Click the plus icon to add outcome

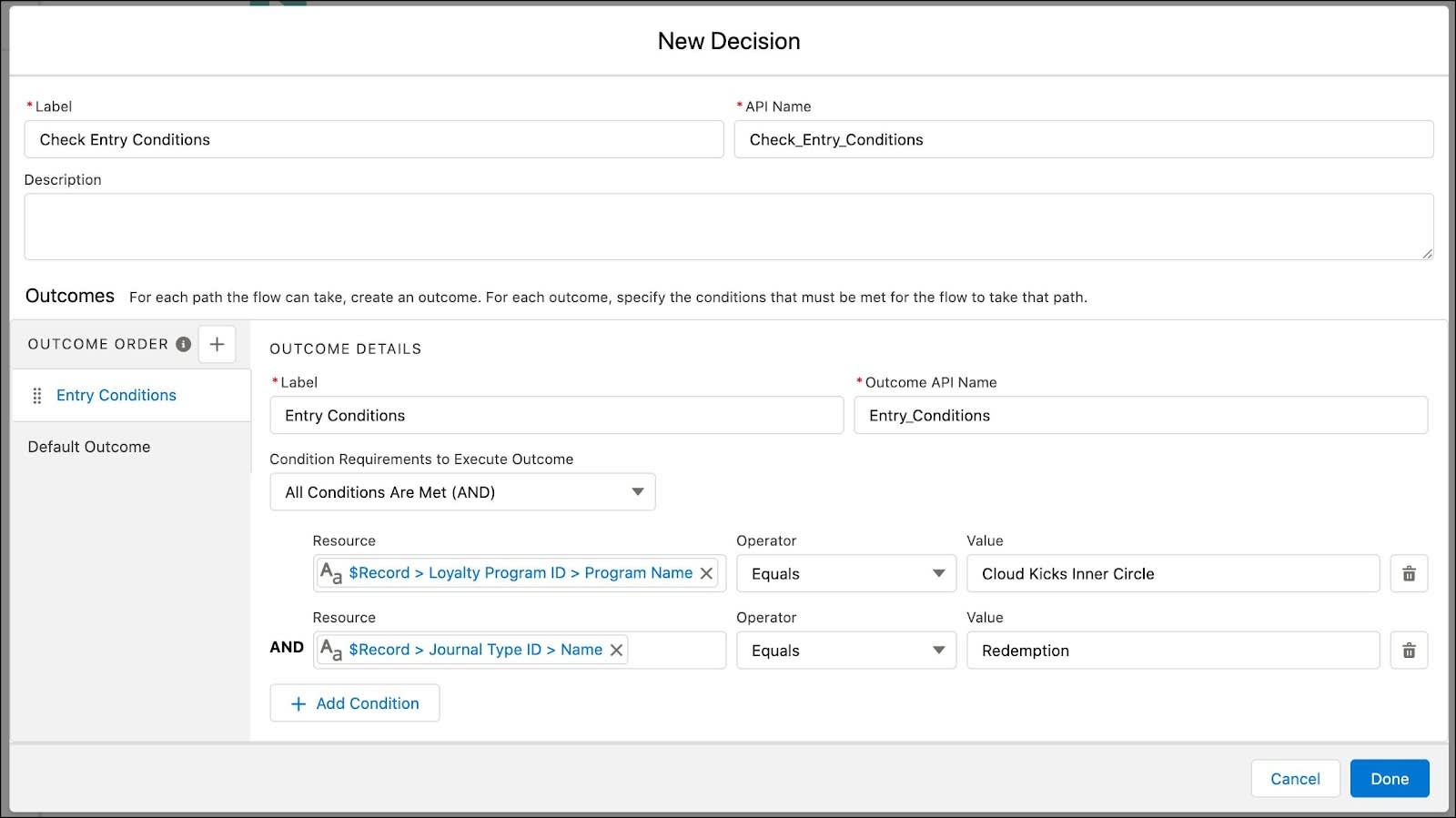point(217,344)
